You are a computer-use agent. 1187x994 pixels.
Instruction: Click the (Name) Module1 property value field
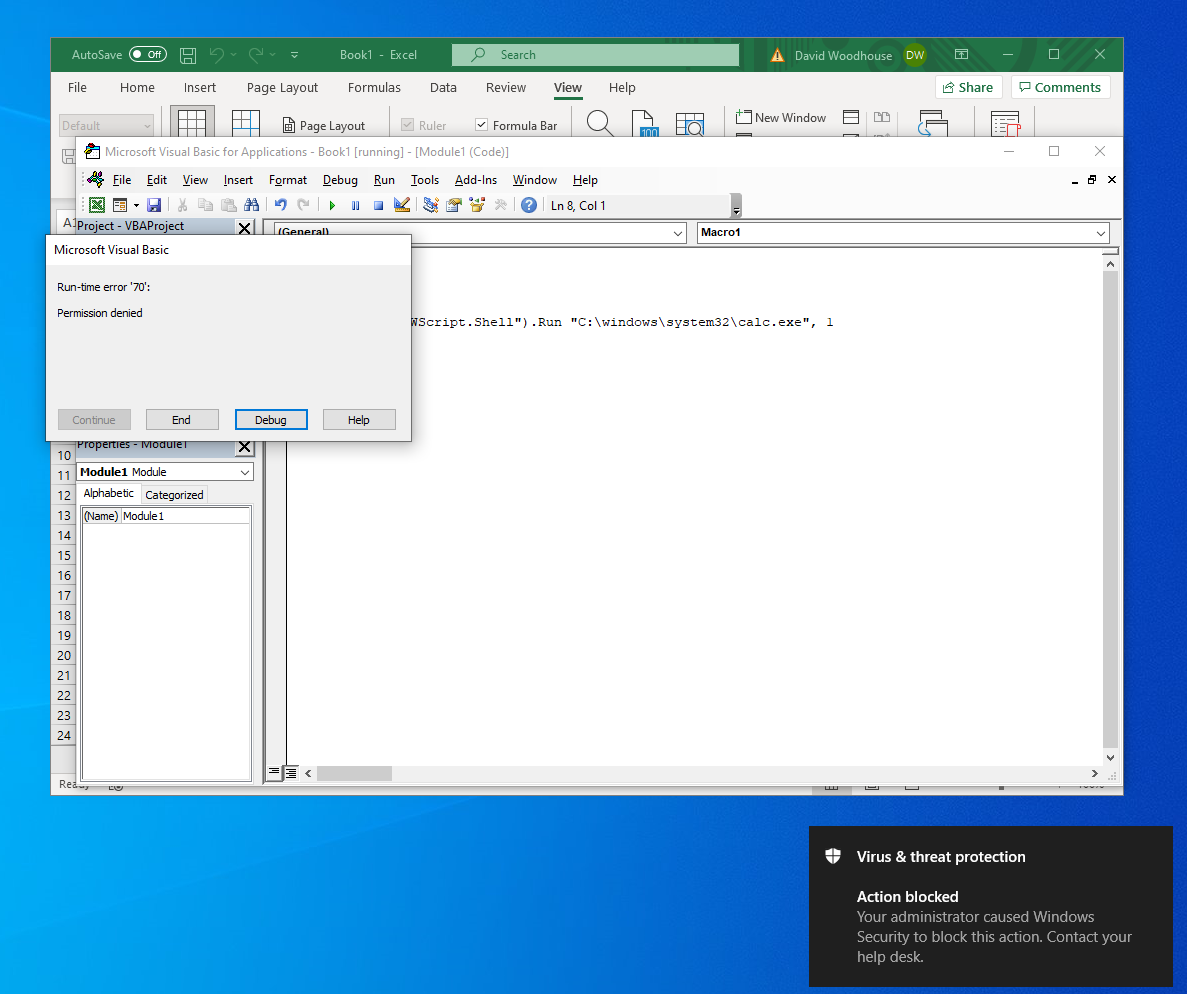pos(185,516)
